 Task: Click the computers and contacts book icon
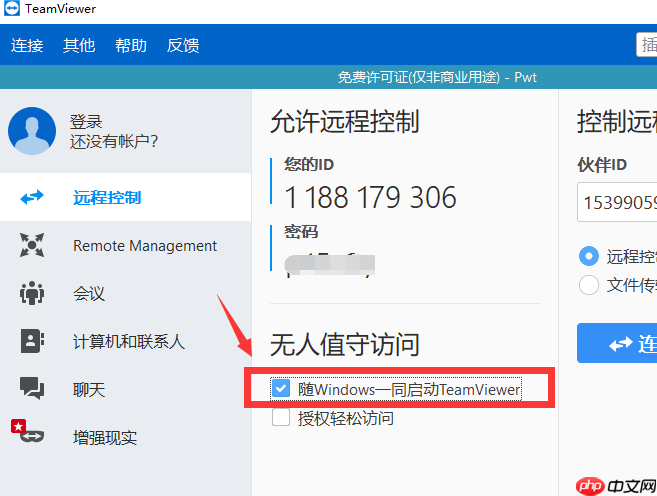pos(32,341)
